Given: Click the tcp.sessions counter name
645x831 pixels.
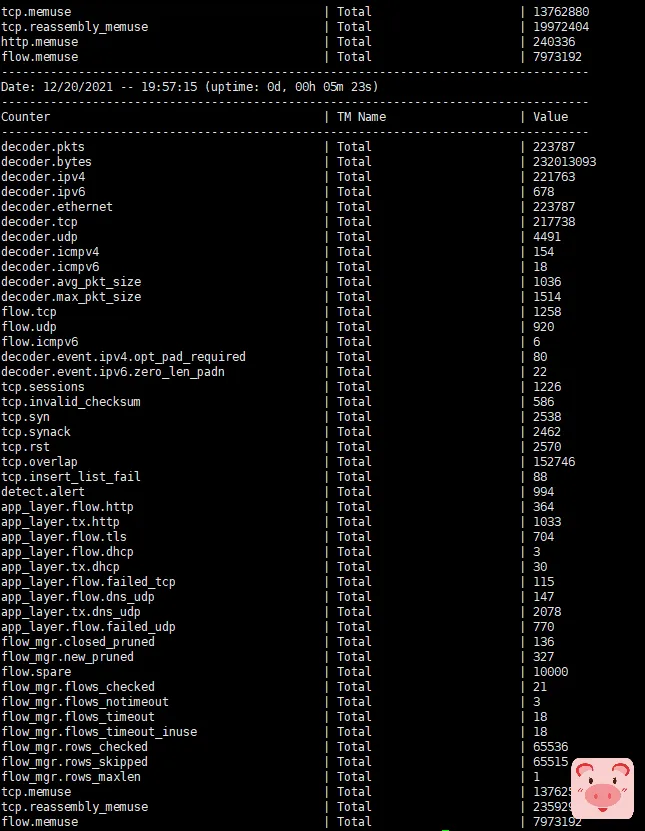Looking at the screenshot, I should pyautogui.click(x=43, y=387).
